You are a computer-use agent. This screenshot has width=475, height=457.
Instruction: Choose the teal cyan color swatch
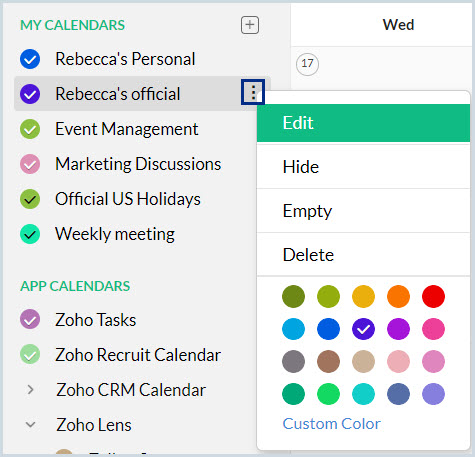363,394
